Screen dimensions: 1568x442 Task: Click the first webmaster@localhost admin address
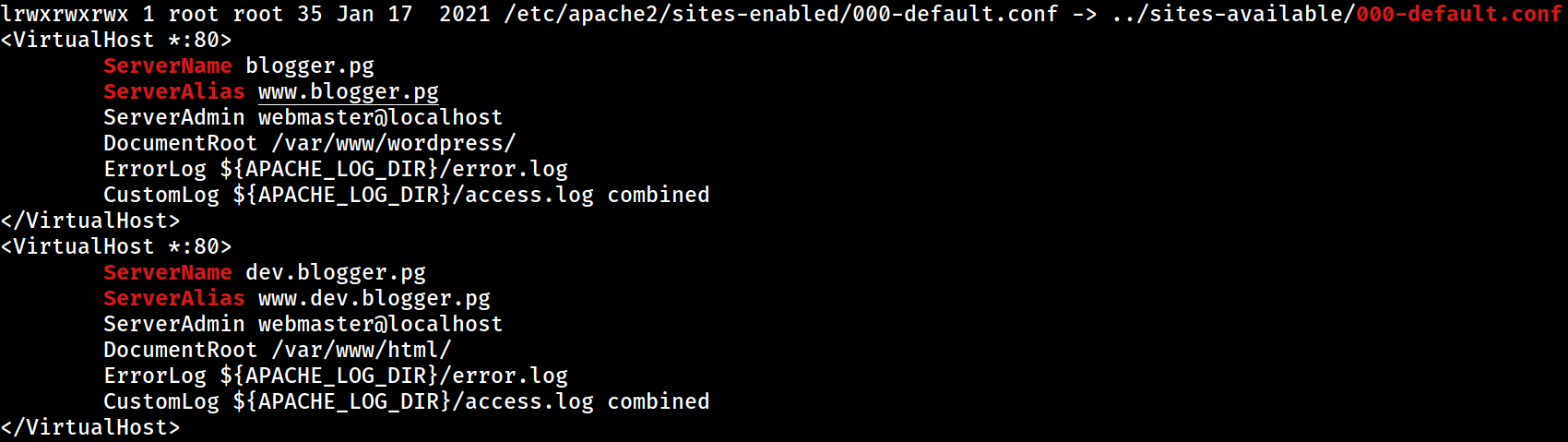381,117
